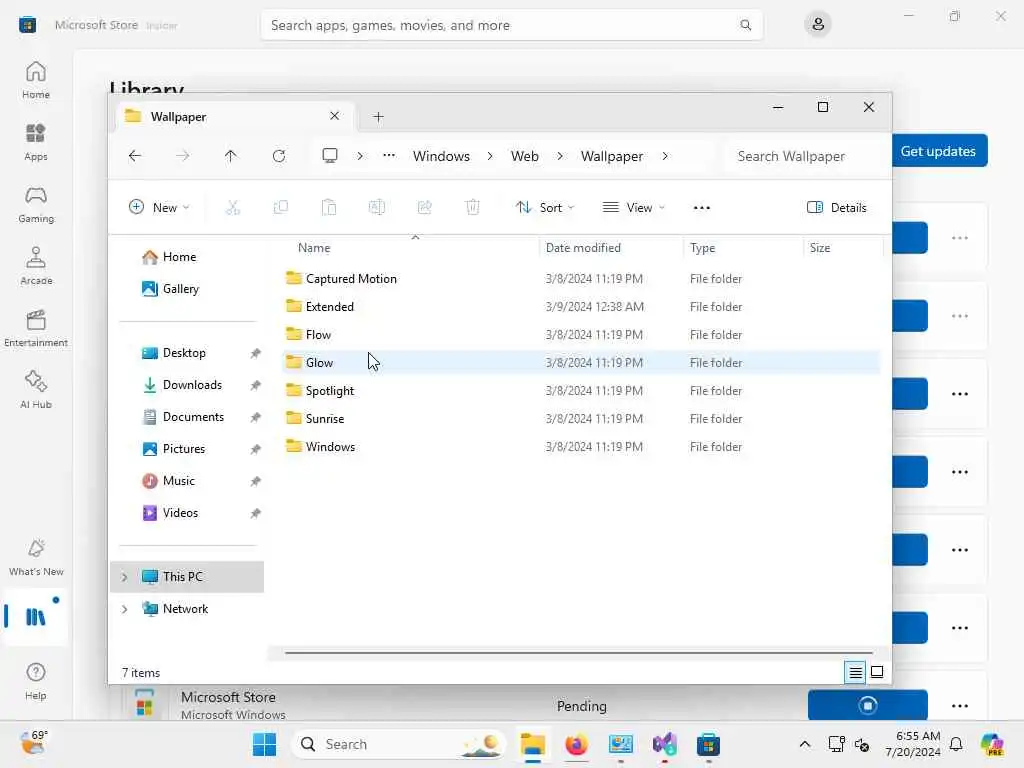
Task: Open the View dropdown menu
Action: 633,208
